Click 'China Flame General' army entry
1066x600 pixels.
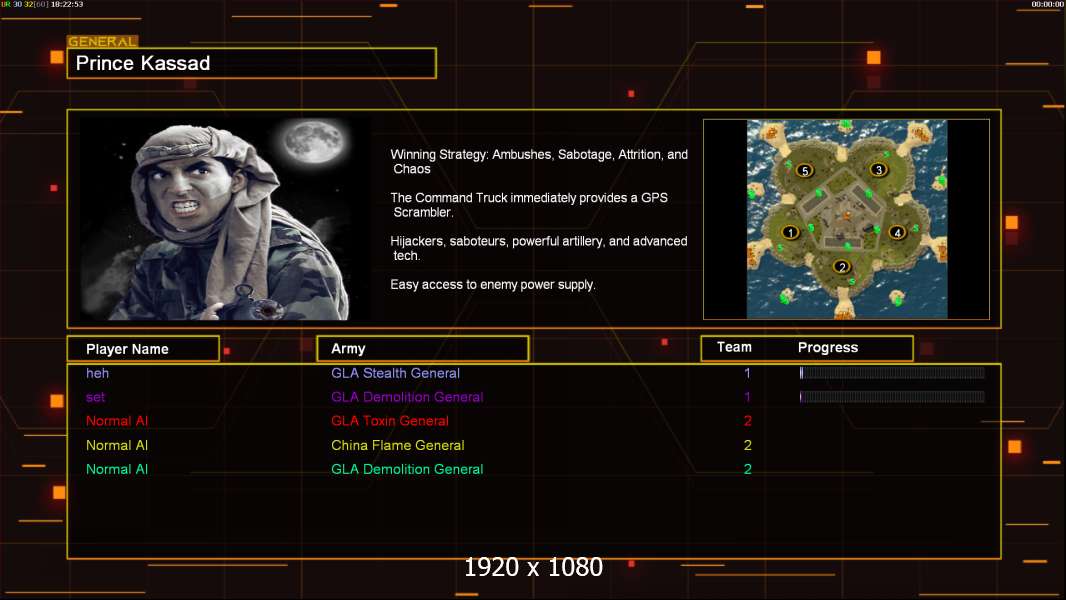[398, 445]
